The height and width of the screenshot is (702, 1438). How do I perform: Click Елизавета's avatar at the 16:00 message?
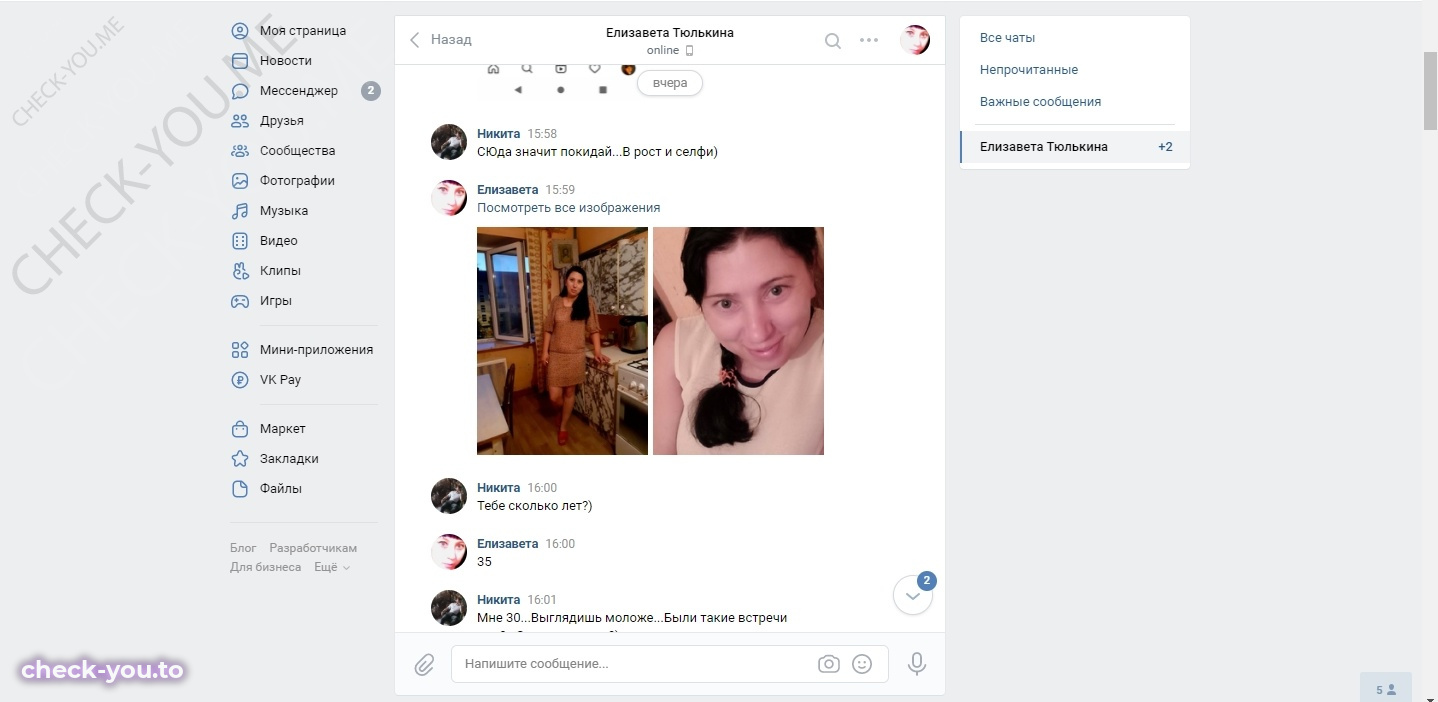pos(449,552)
